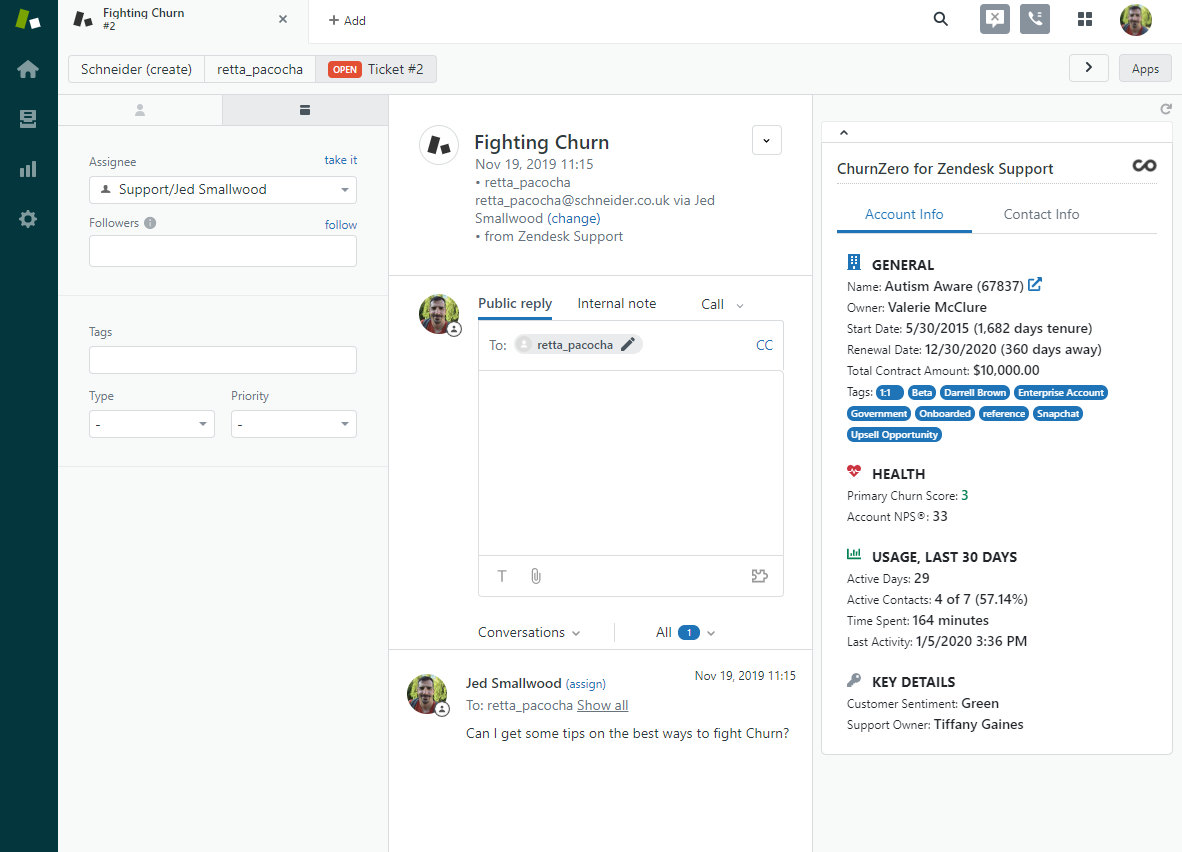Click the Key Details key icon
Image resolution: width=1182 pixels, height=852 pixels.
coord(853,680)
